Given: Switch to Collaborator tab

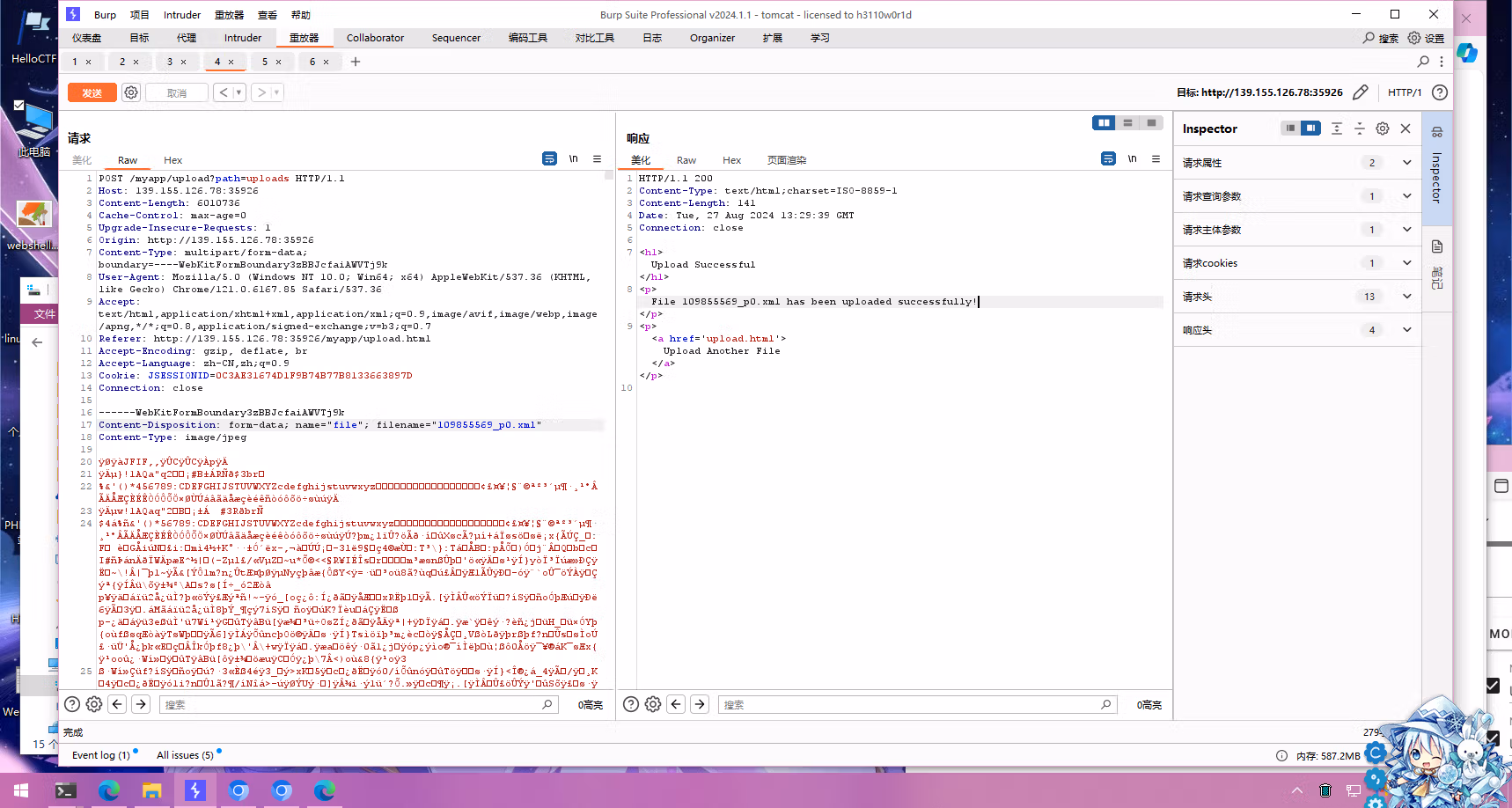Looking at the screenshot, I should coord(375,38).
